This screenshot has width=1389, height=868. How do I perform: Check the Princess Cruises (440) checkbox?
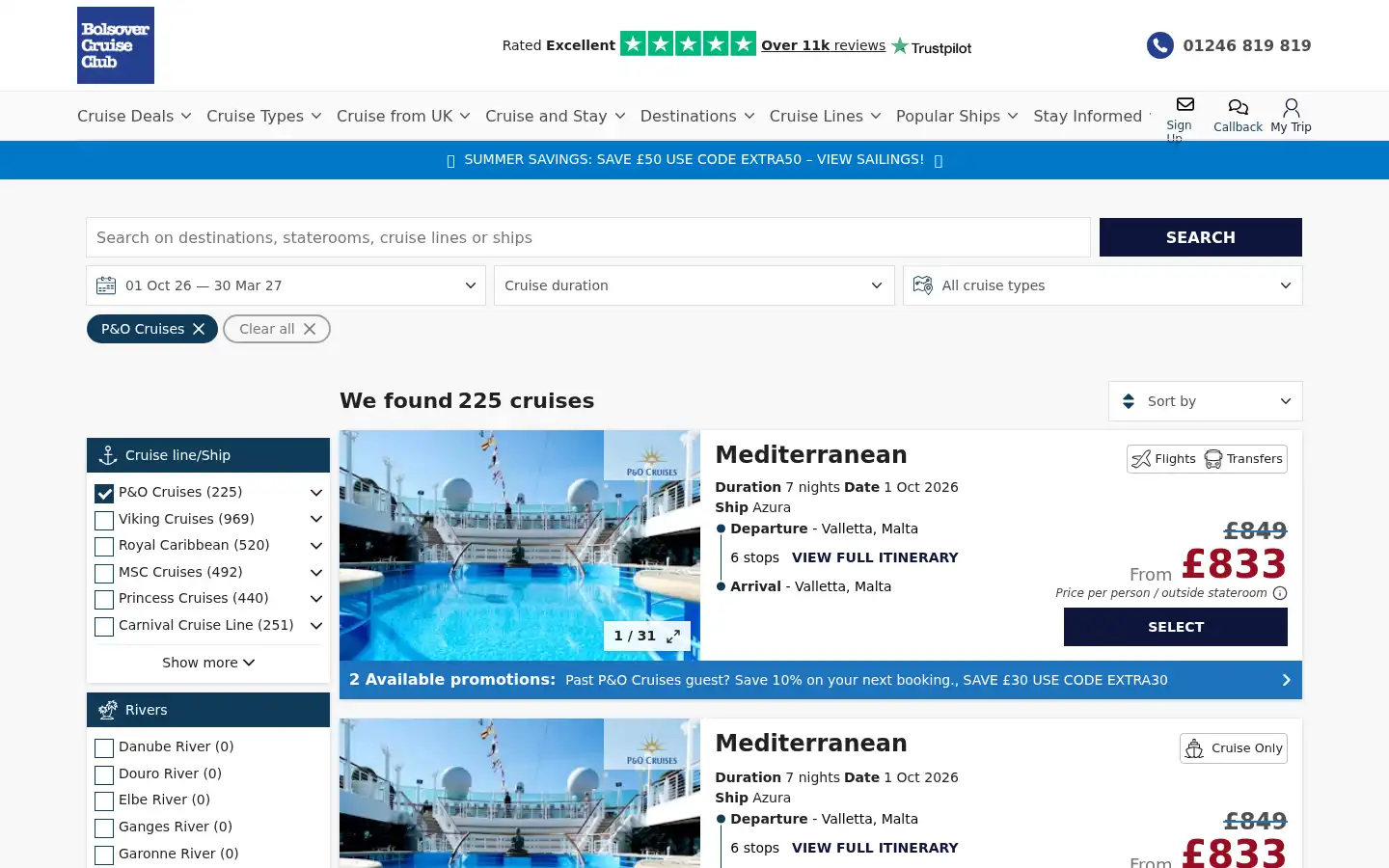point(104,599)
